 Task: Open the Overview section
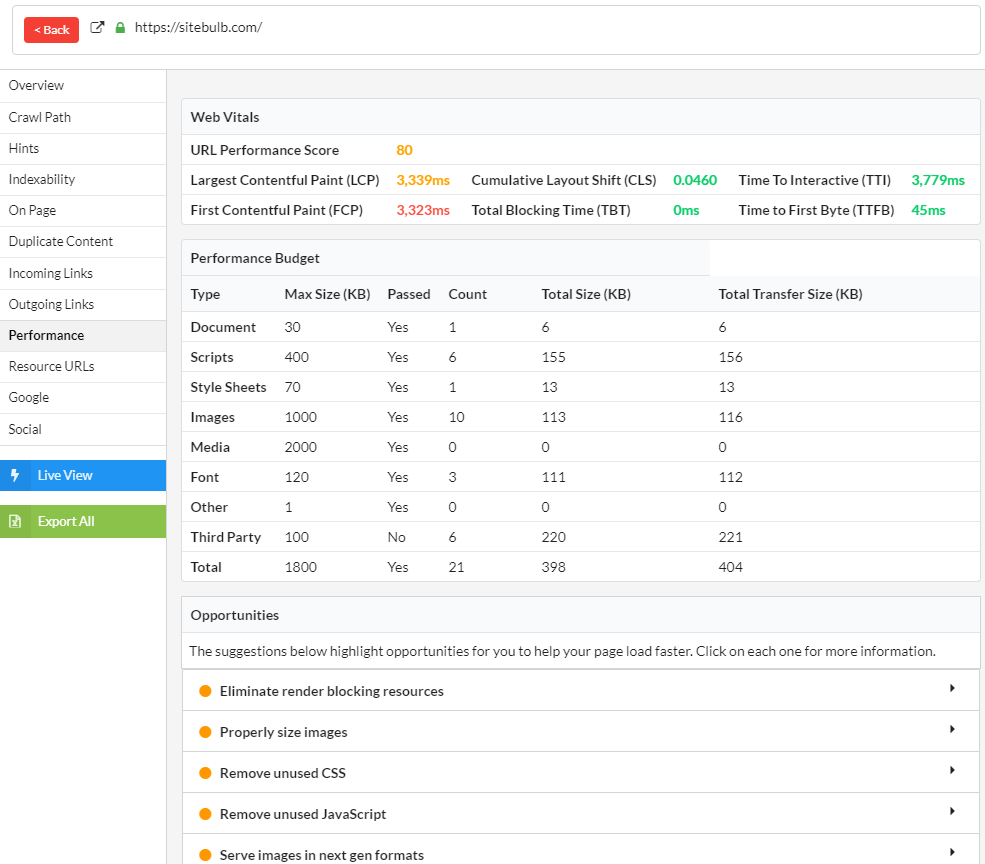83,85
